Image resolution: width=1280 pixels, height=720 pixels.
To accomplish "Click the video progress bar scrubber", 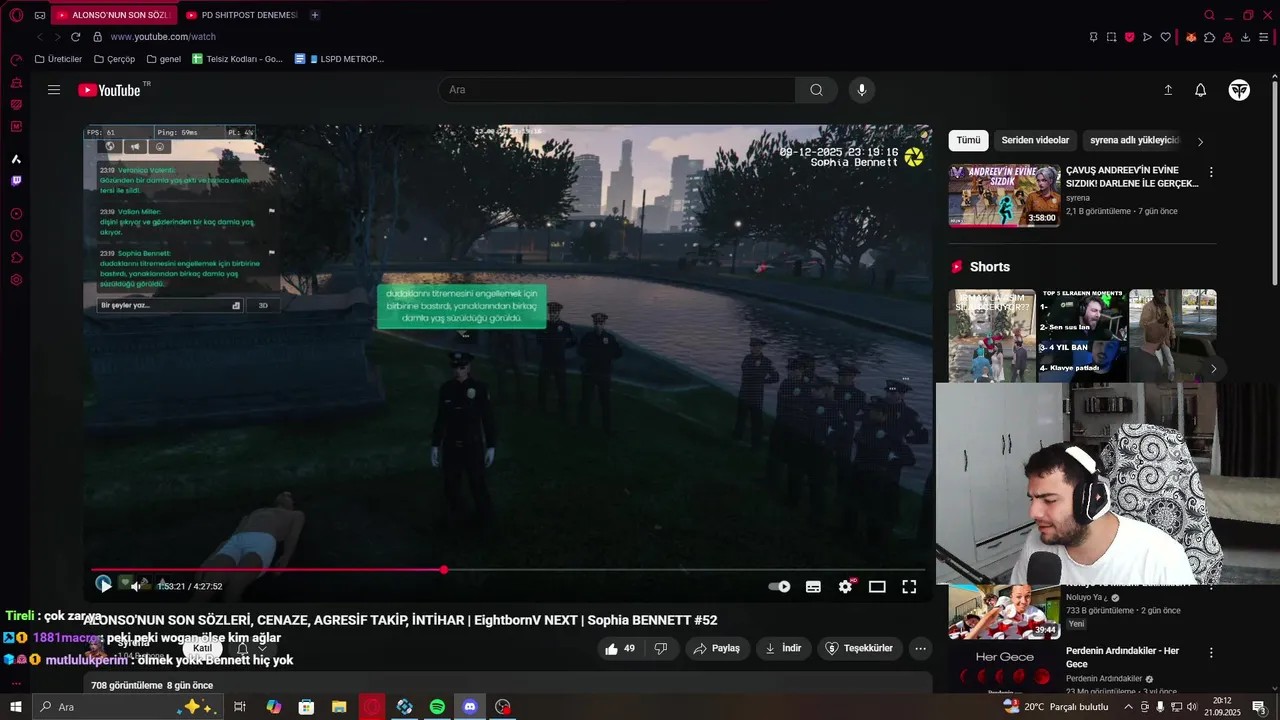I will coord(444,570).
